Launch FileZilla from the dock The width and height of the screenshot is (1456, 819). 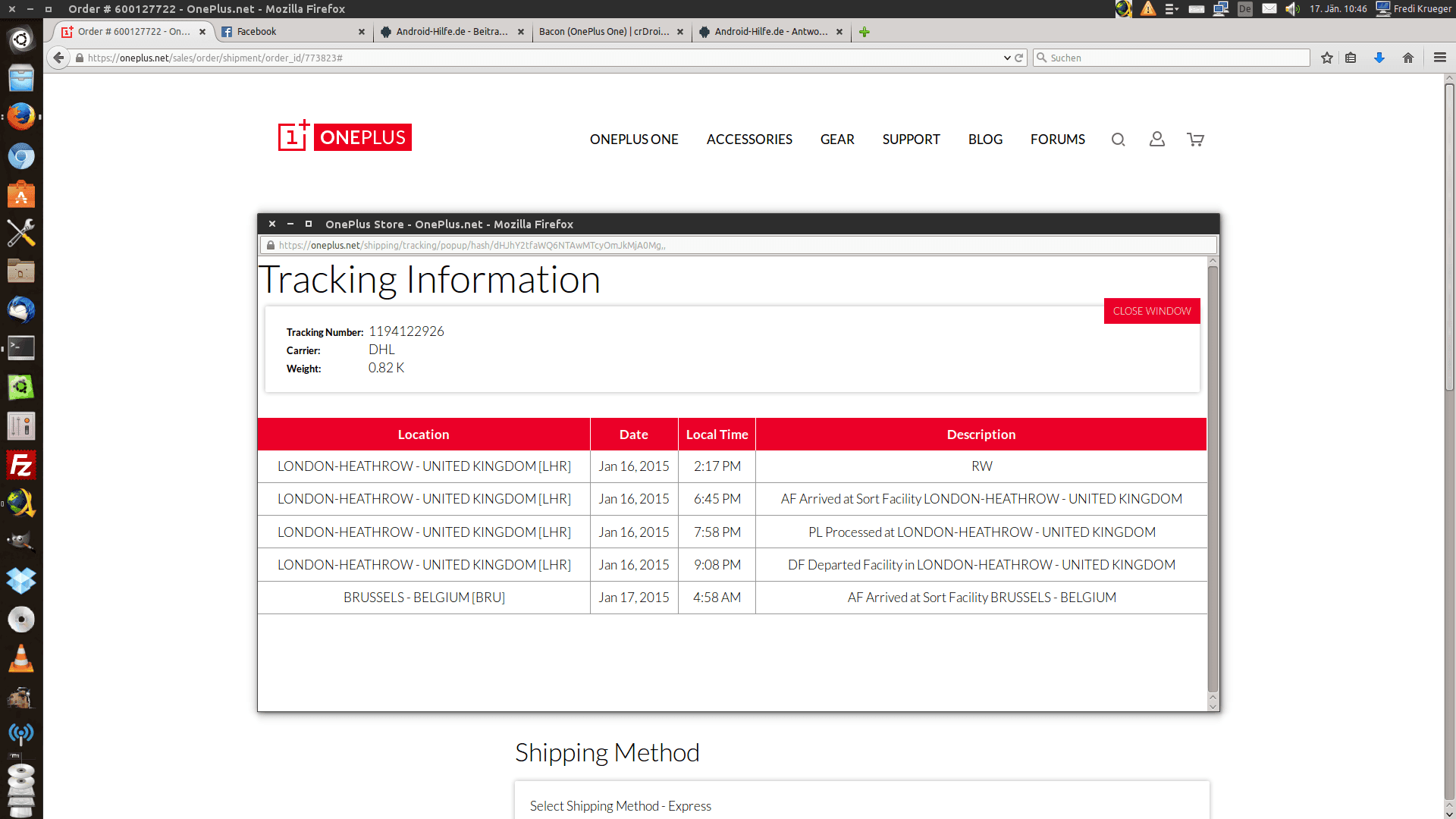click(21, 465)
